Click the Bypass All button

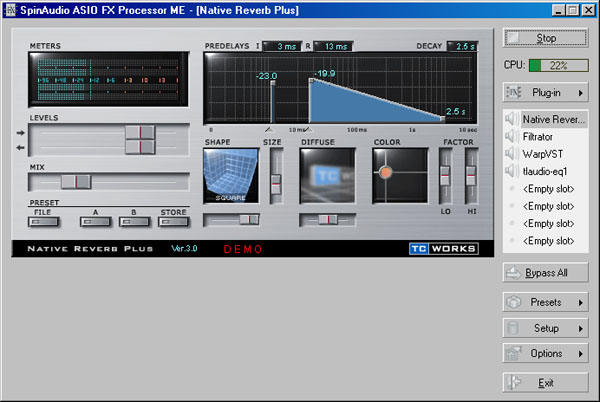pyautogui.click(x=545, y=273)
